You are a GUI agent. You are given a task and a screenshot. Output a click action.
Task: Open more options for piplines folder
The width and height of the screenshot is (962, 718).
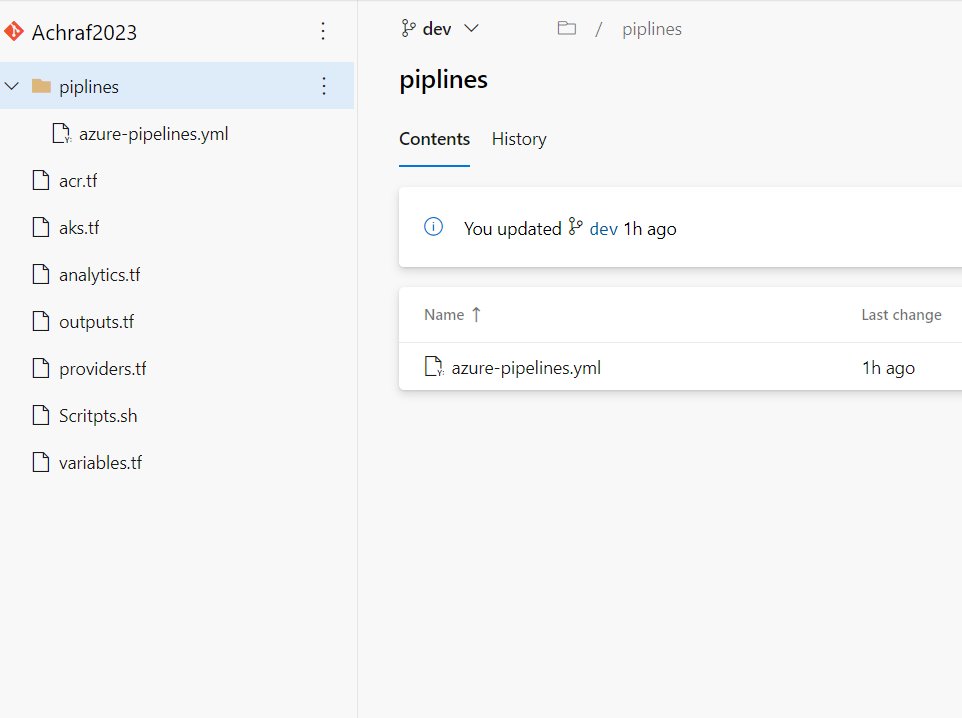pos(323,86)
